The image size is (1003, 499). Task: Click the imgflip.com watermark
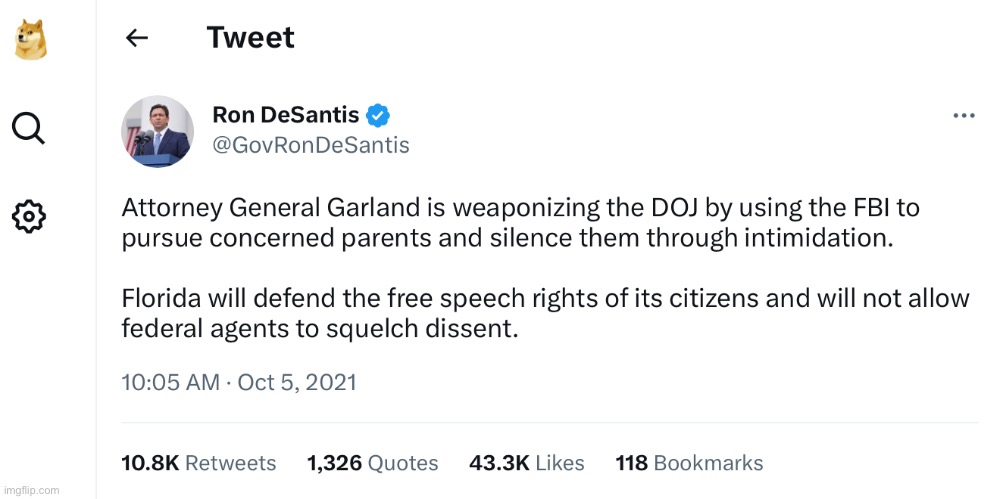[x=30, y=491]
